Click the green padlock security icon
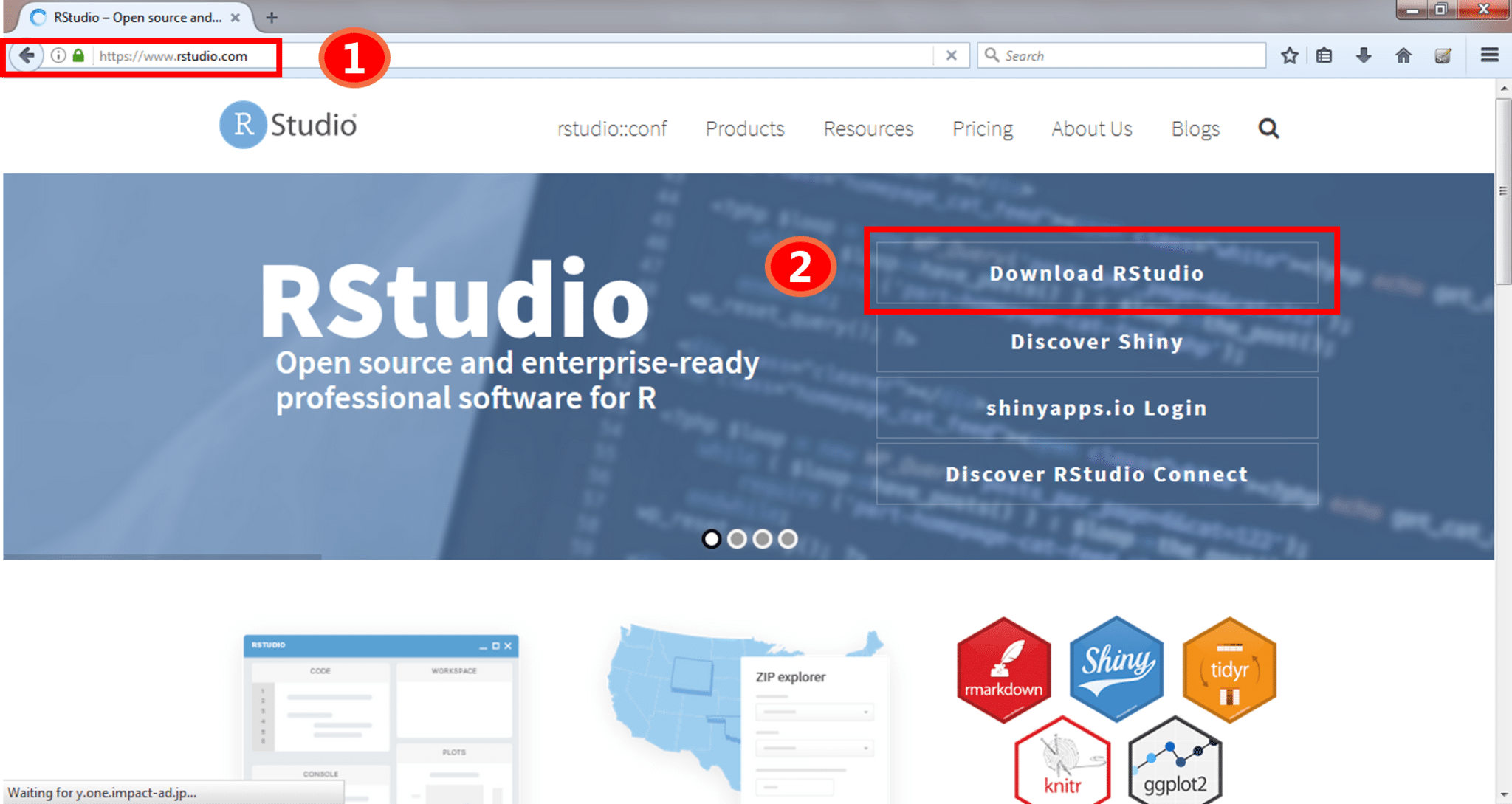Image resolution: width=1512 pixels, height=804 pixels. tap(78, 55)
